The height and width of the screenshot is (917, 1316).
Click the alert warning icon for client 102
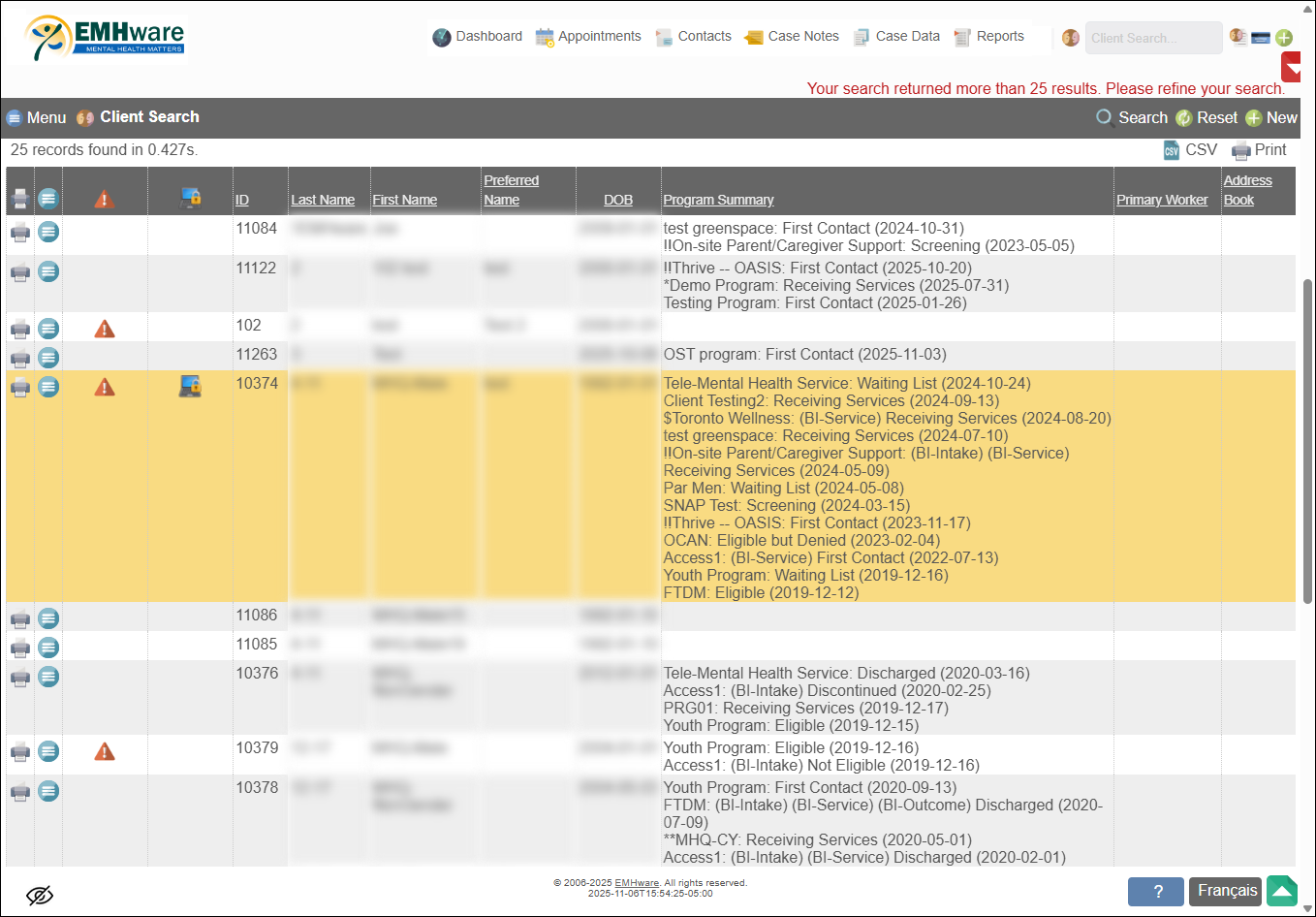tap(105, 330)
